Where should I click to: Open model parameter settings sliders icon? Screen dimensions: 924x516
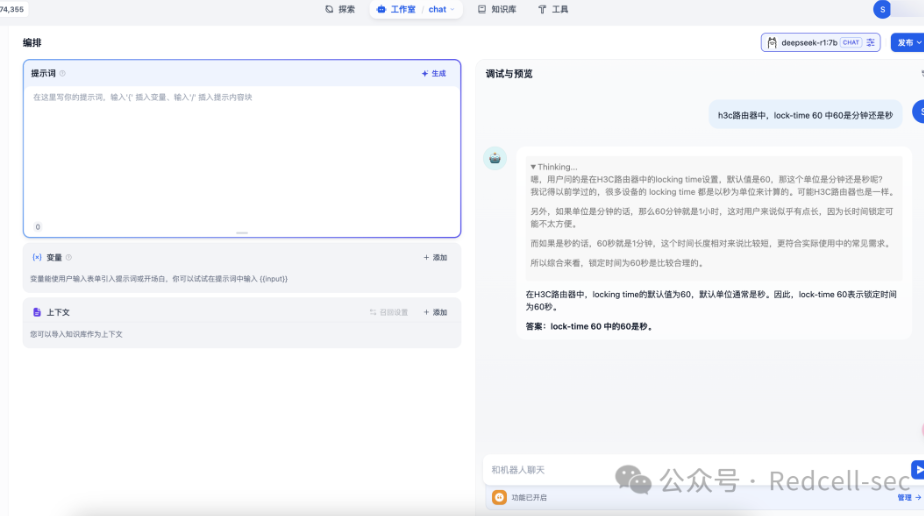(x=870, y=42)
